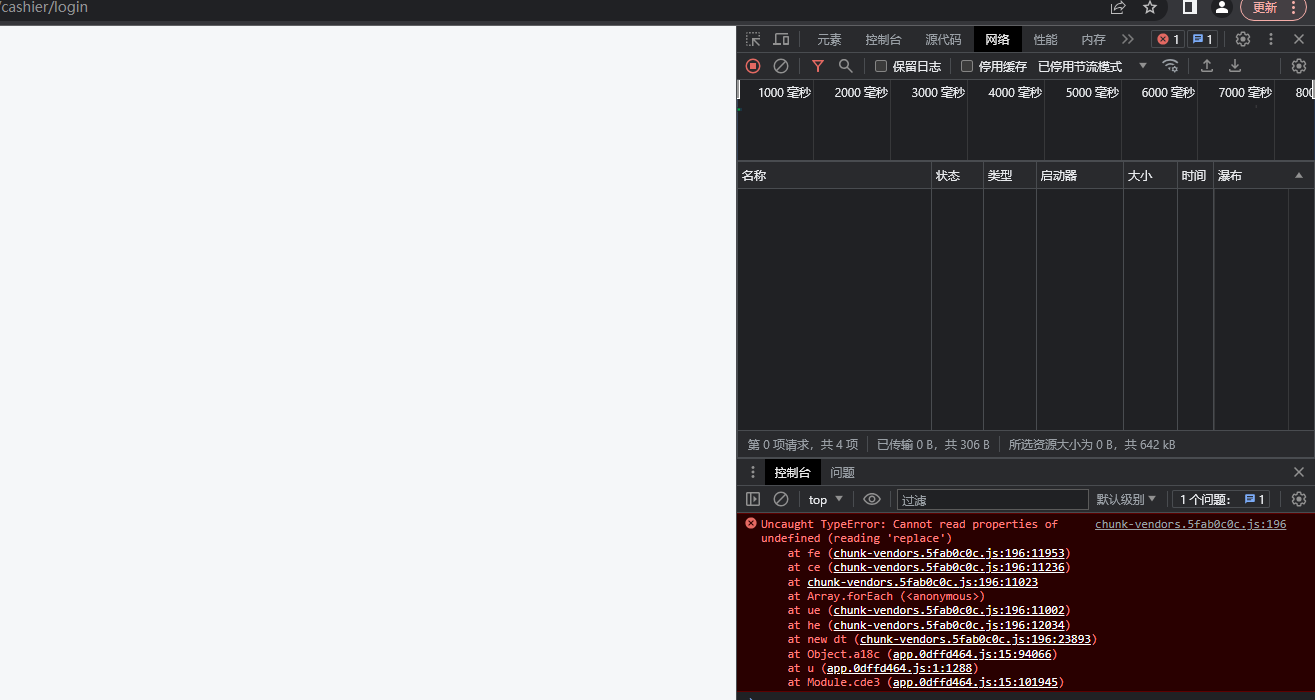Open link chunk-vendors.5fab0c0c.js:196:12034
The height and width of the screenshot is (700, 1315).
(950, 625)
